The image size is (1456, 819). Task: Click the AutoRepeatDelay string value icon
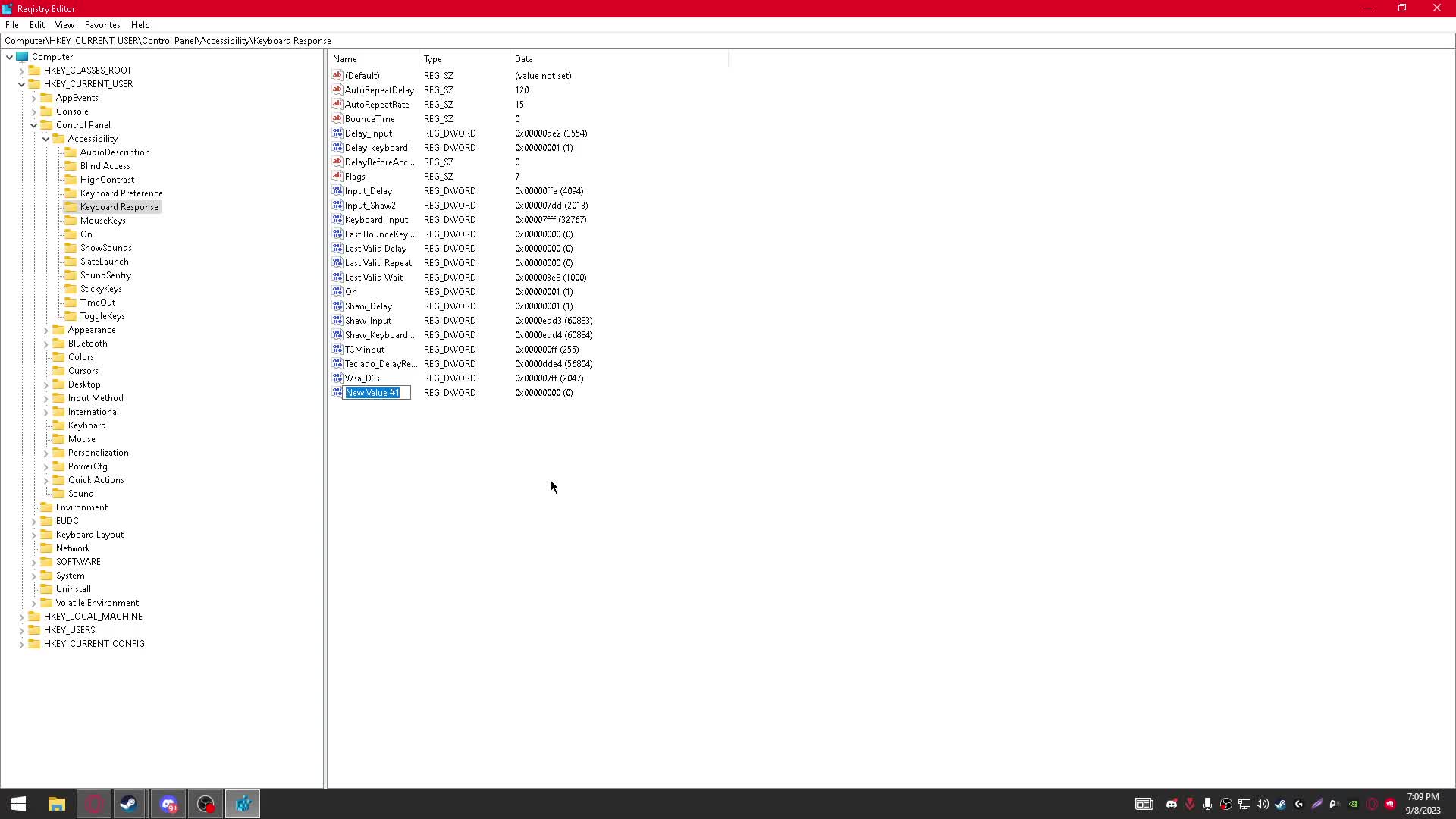tap(337, 89)
